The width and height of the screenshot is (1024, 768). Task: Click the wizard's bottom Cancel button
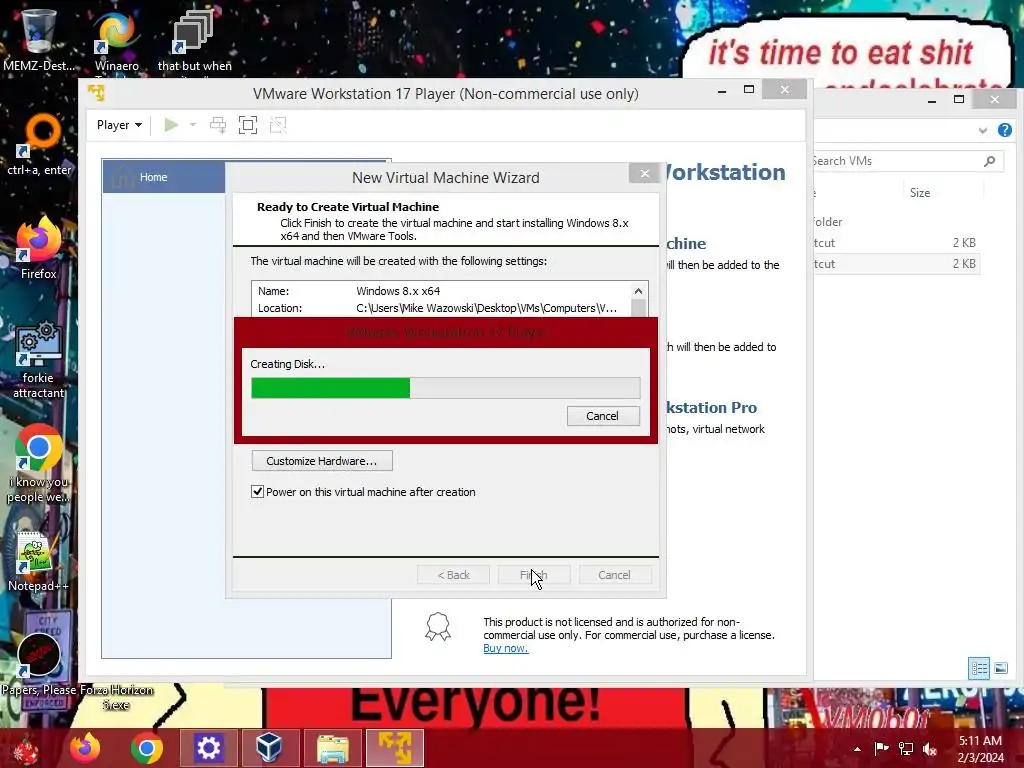click(615, 575)
